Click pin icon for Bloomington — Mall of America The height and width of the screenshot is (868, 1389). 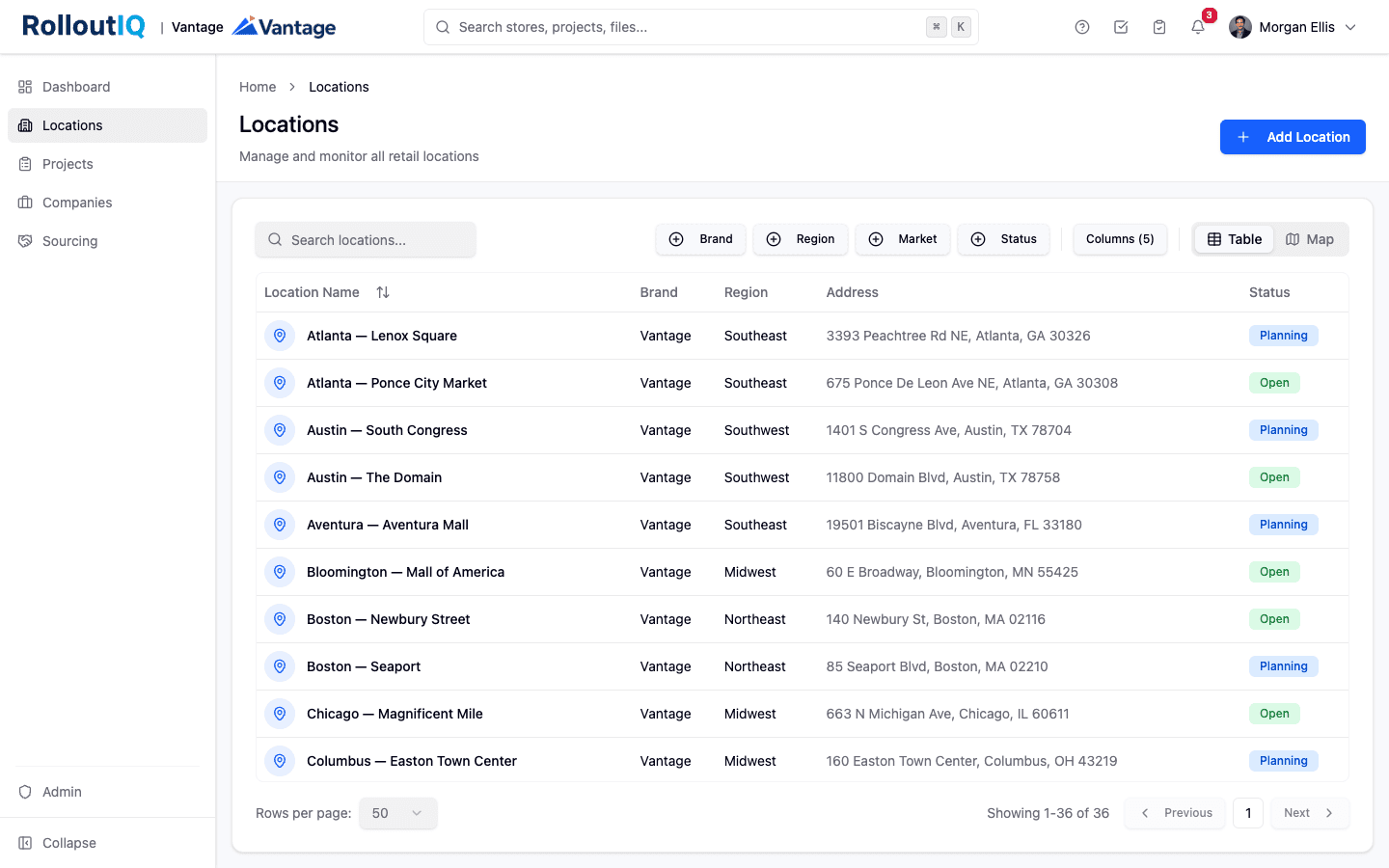click(280, 572)
